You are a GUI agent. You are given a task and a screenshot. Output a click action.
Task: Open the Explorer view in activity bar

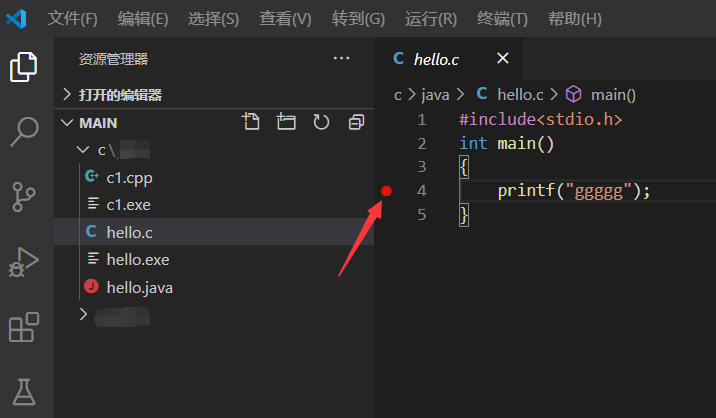tap(24, 67)
